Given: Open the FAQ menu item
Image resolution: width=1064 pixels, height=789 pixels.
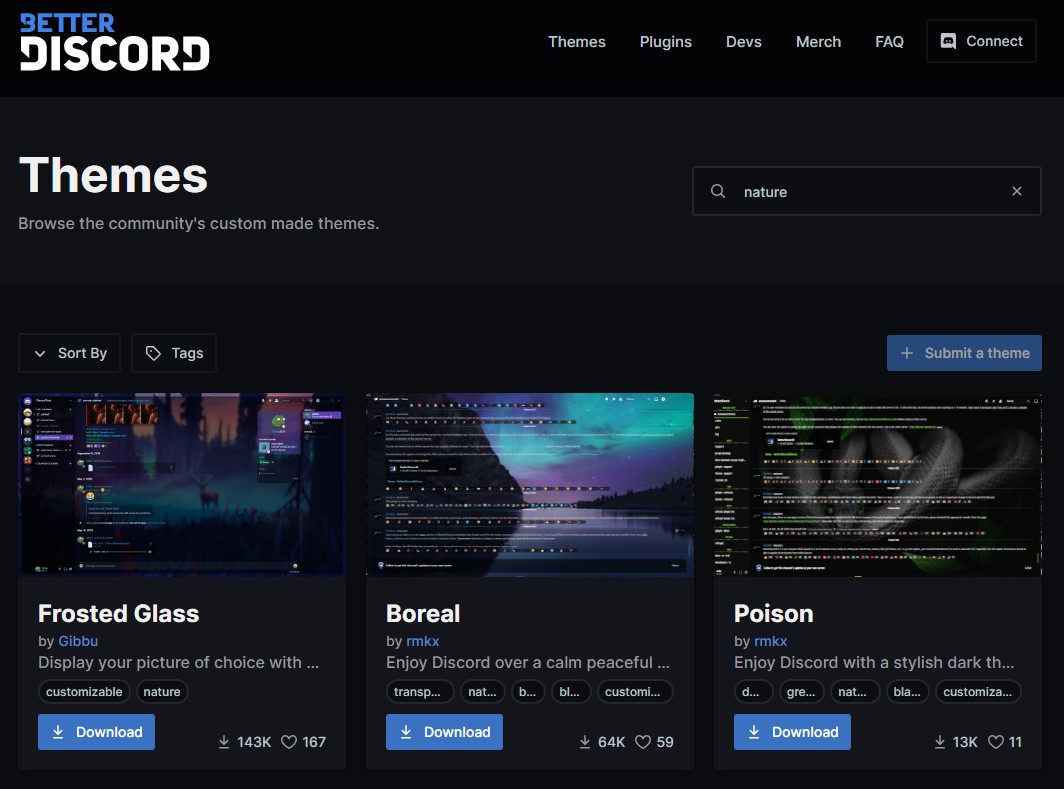Looking at the screenshot, I should [889, 42].
